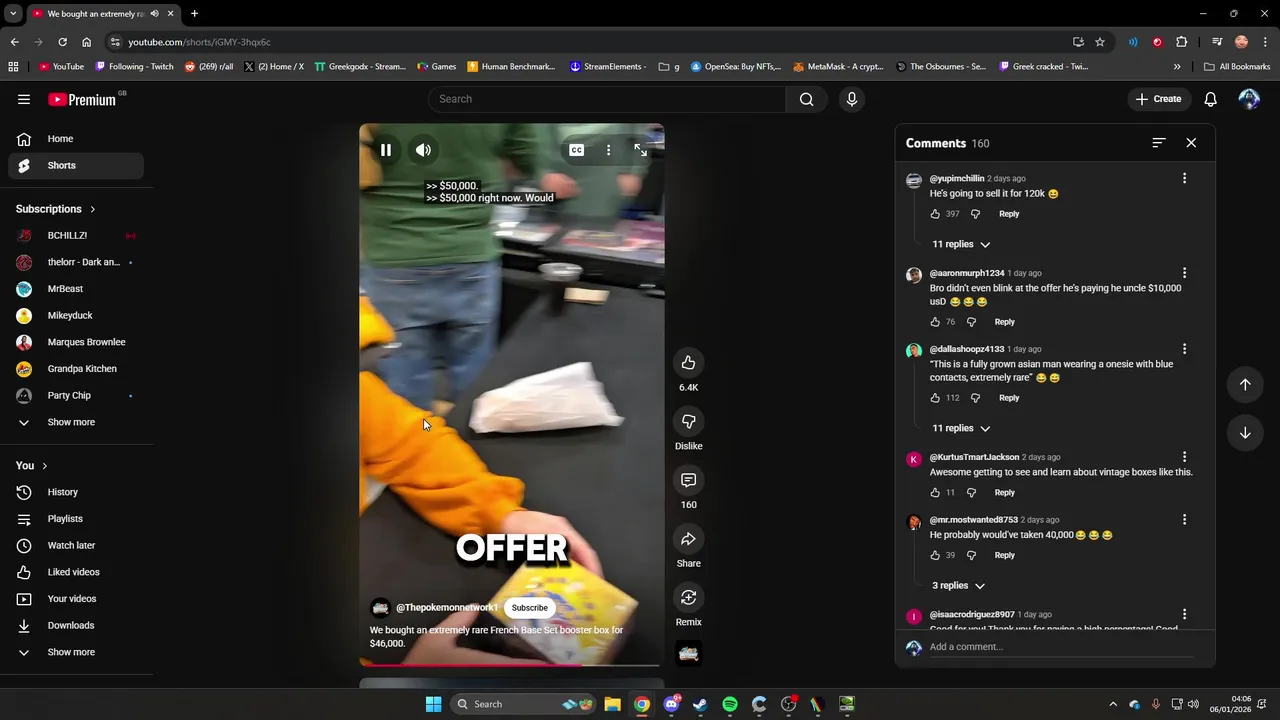Open the comments button showing 160

click(x=688, y=480)
